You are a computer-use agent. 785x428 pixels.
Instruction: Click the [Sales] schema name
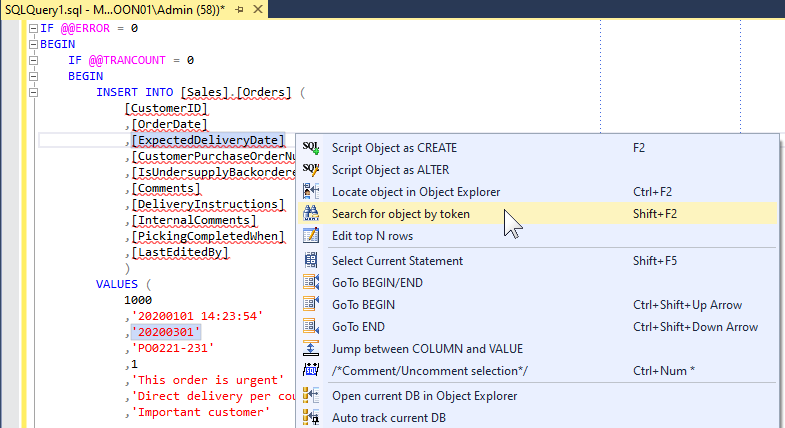(204, 92)
